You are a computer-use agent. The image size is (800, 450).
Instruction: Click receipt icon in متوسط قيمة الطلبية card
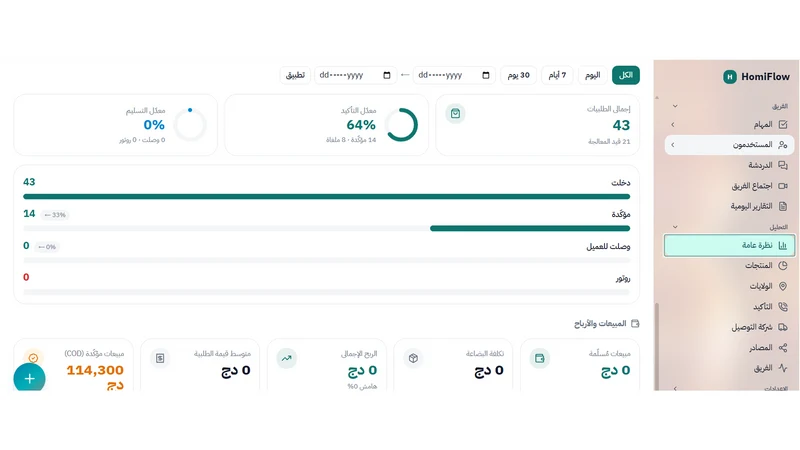click(160, 358)
